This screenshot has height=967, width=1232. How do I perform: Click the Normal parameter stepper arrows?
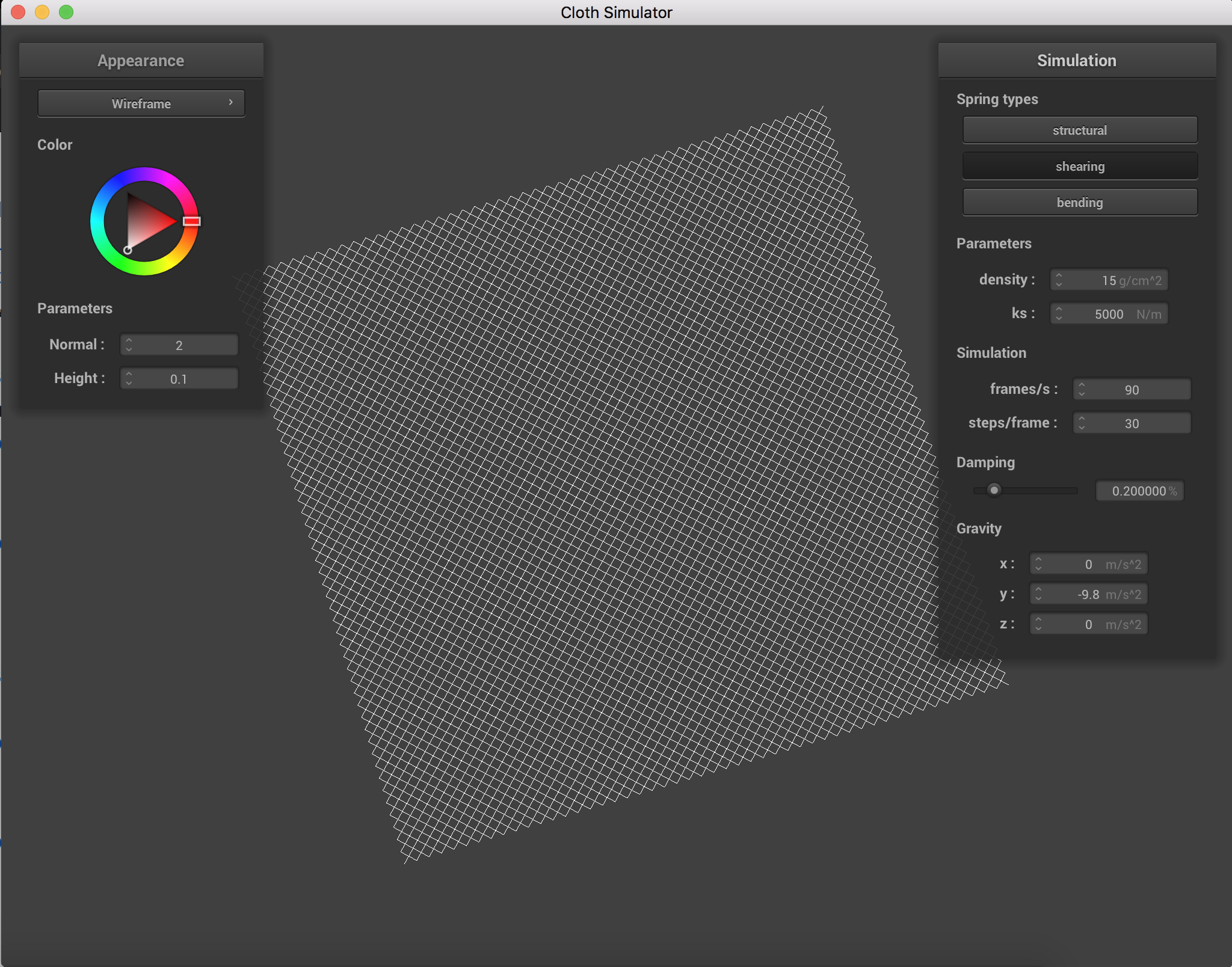click(129, 345)
